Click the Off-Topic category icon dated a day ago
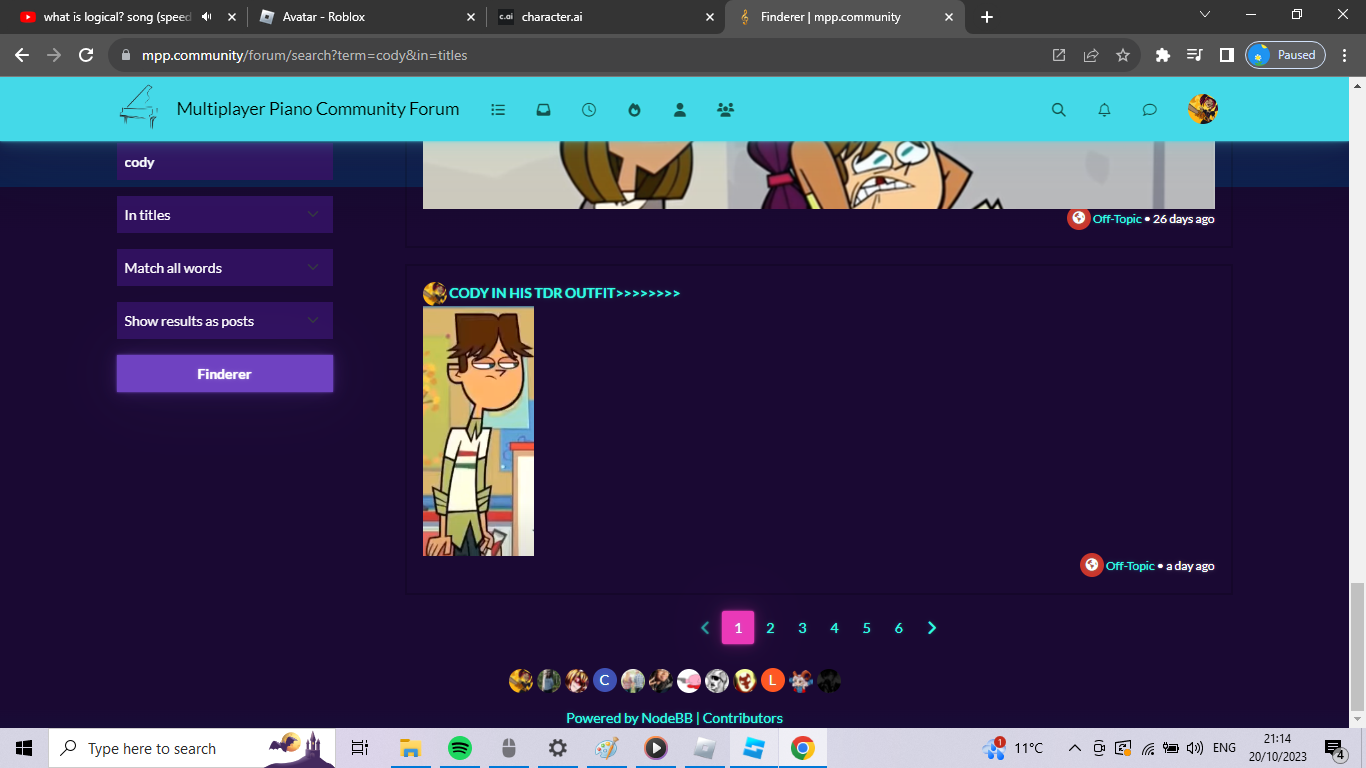The image size is (1366, 768). [x=1091, y=565]
